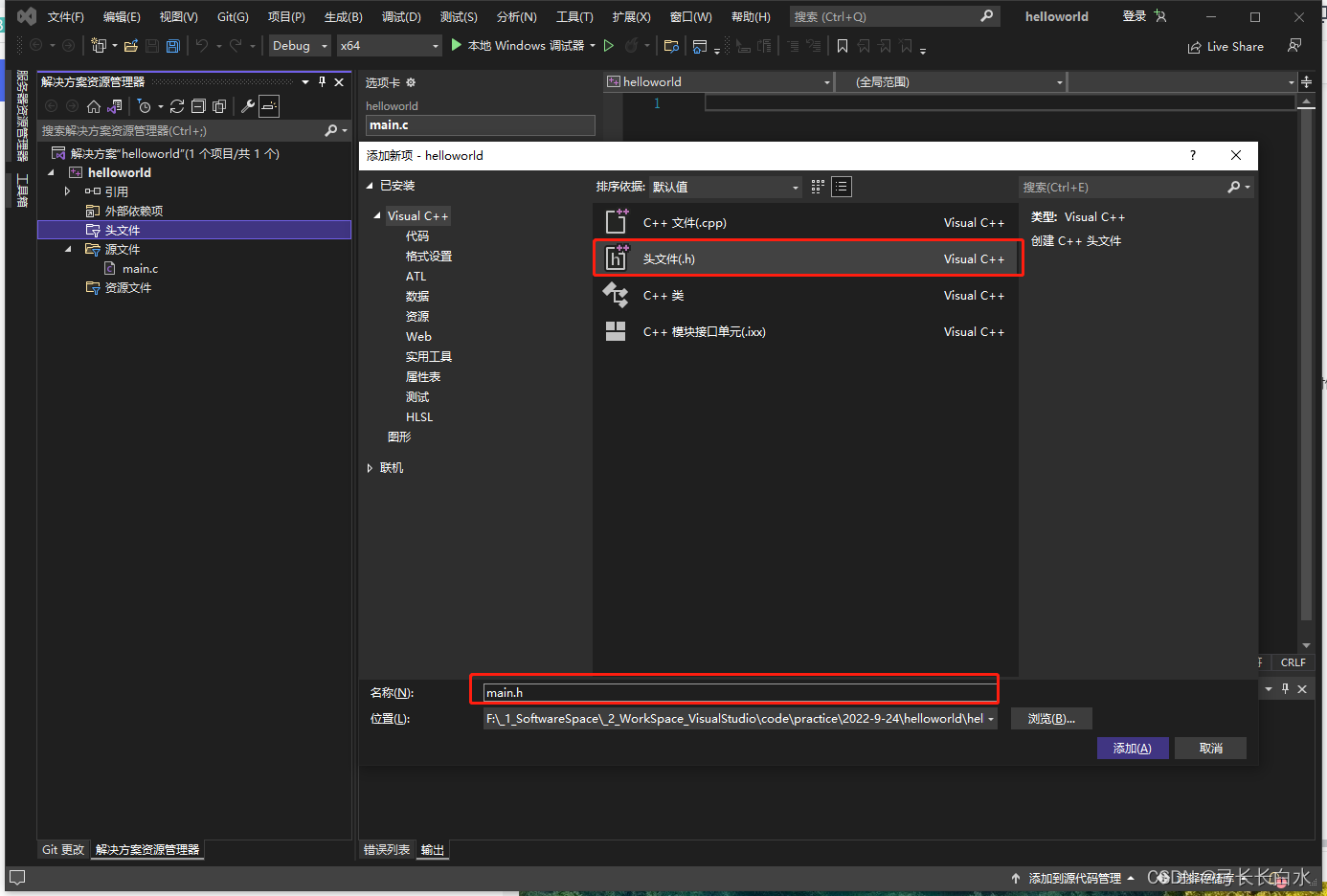The height and width of the screenshot is (896, 1327).
Task: Click the 登录 sign-in link
Action: [x=1135, y=16]
